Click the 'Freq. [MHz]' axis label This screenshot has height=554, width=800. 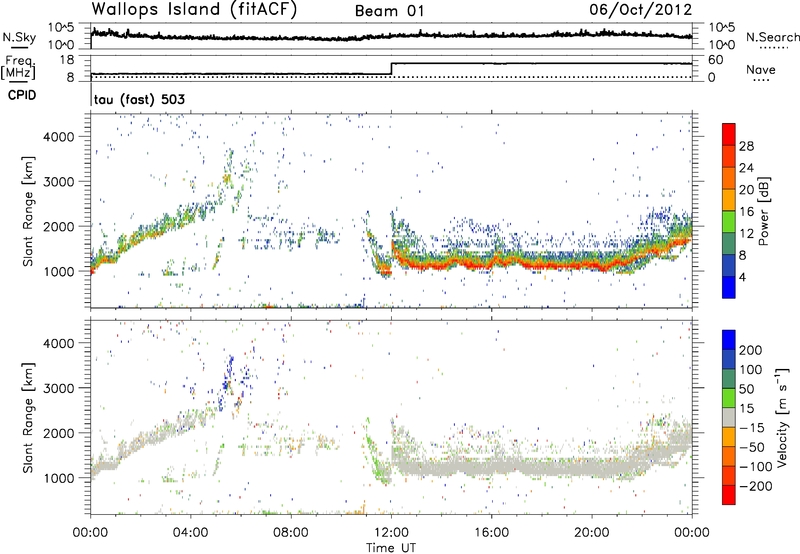click(x=19, y=67)
